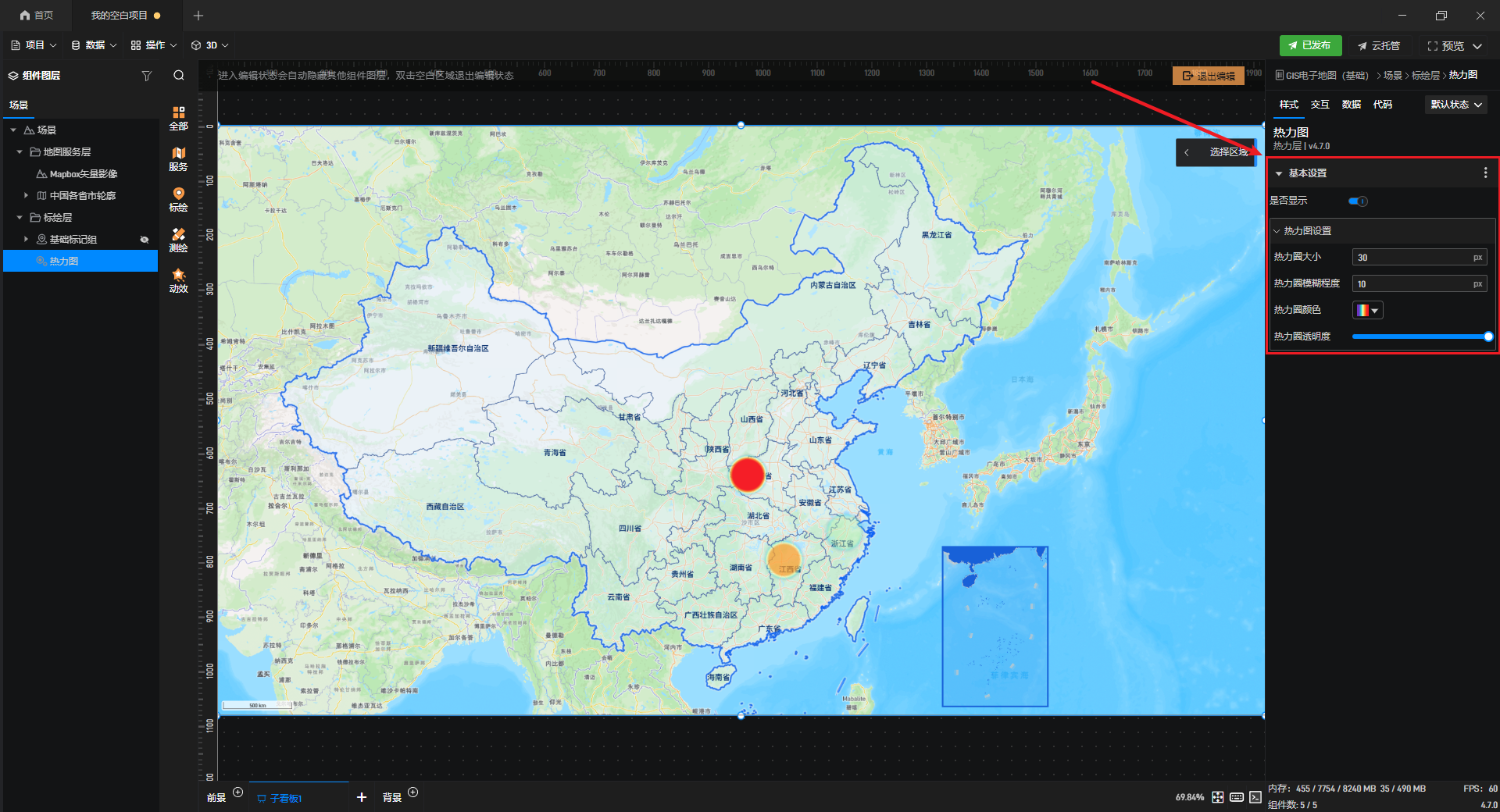
Task: Expand the 中国各省市轮廓 tree node
Action: tap(26, 196)
